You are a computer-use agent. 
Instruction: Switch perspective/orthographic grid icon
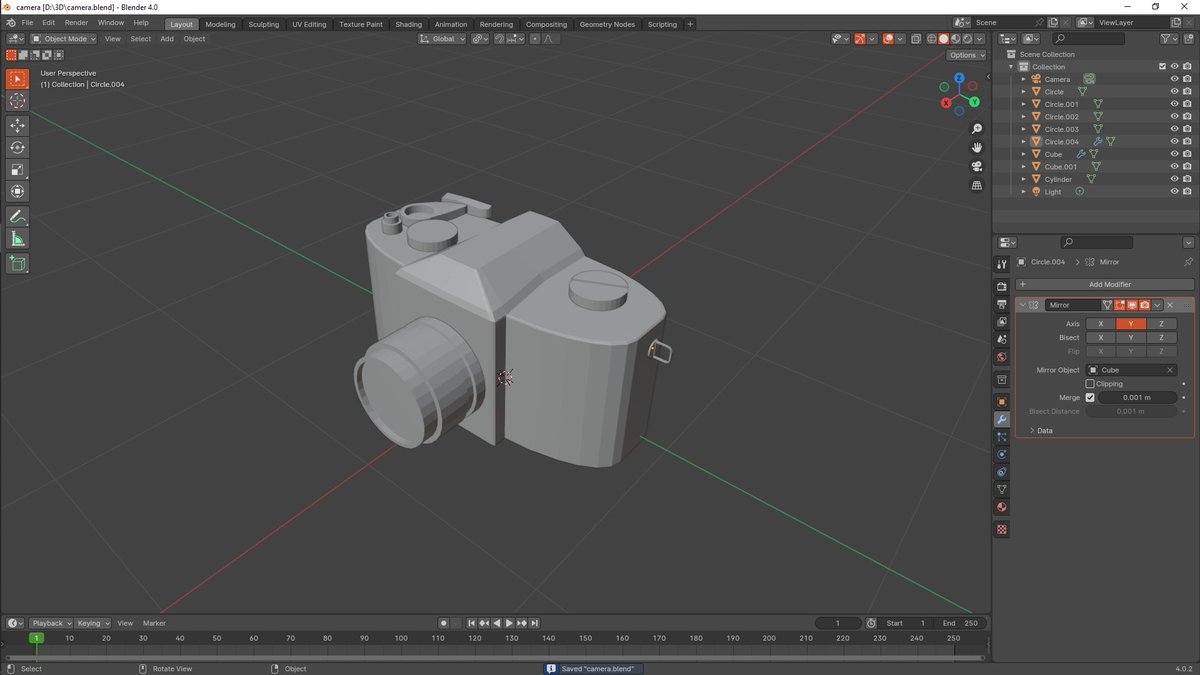(977, 186)
